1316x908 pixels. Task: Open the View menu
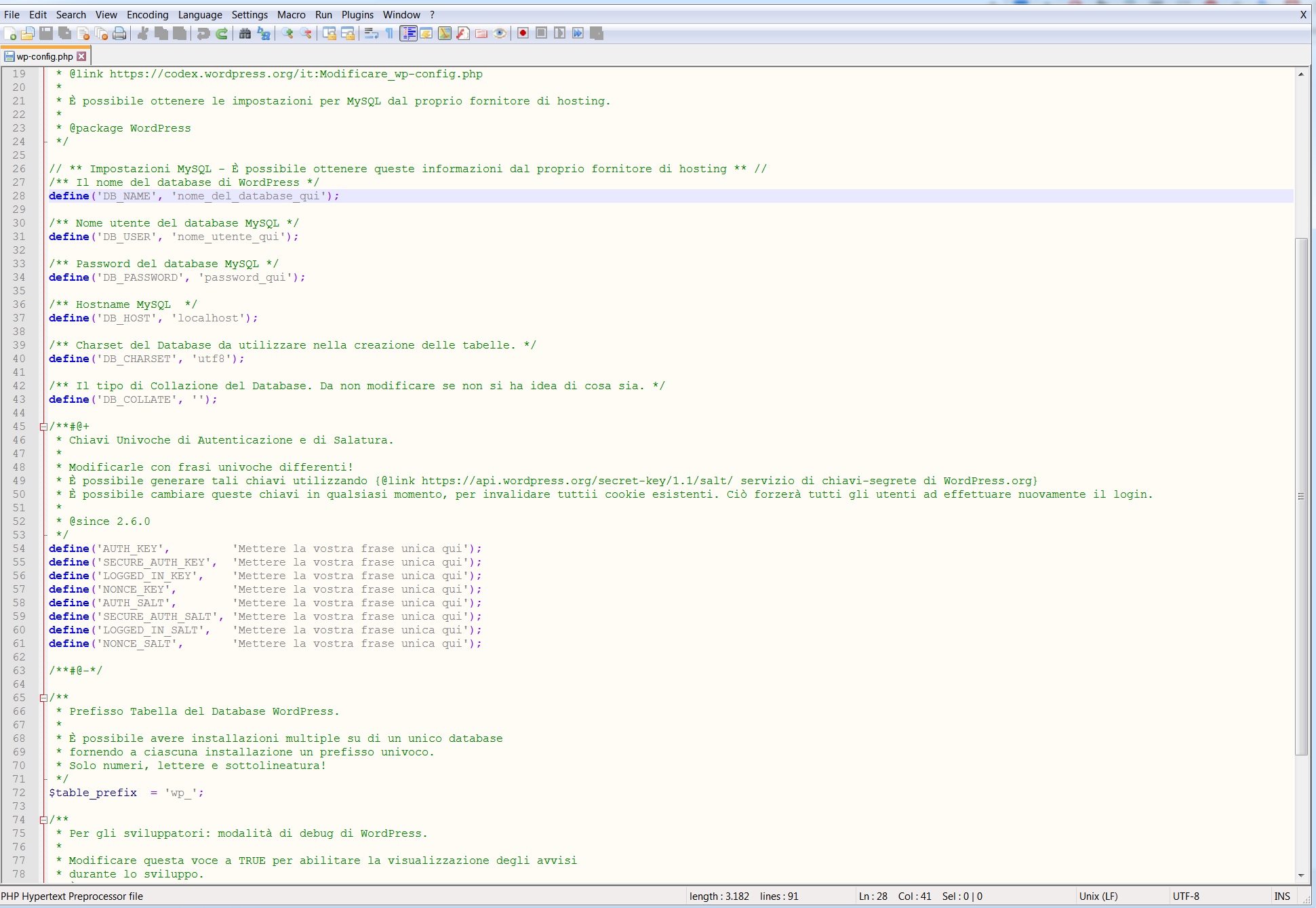(106, 14)
